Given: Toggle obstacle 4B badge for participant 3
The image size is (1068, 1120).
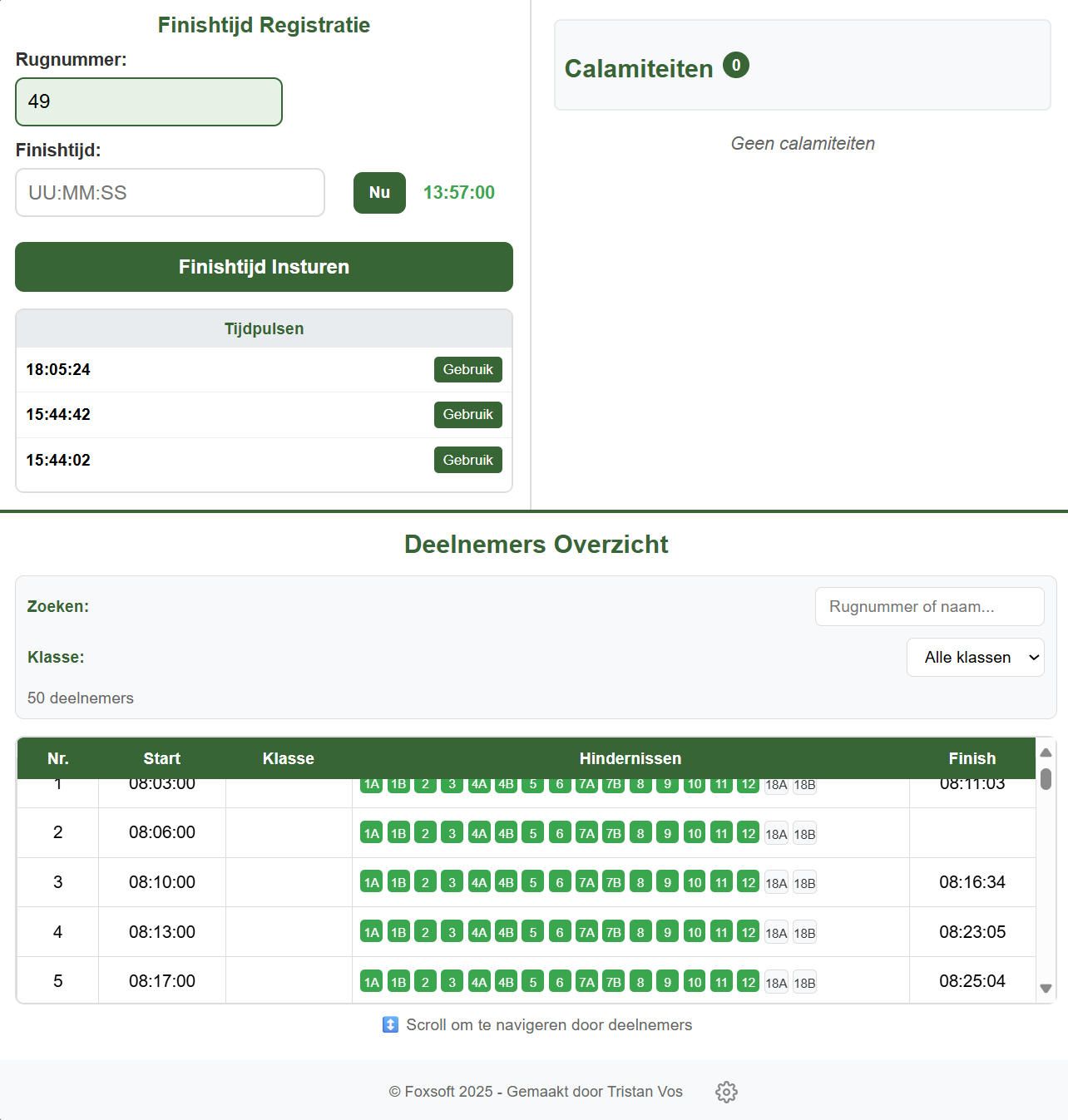Looking at the screenshot, I should point(506,883).
